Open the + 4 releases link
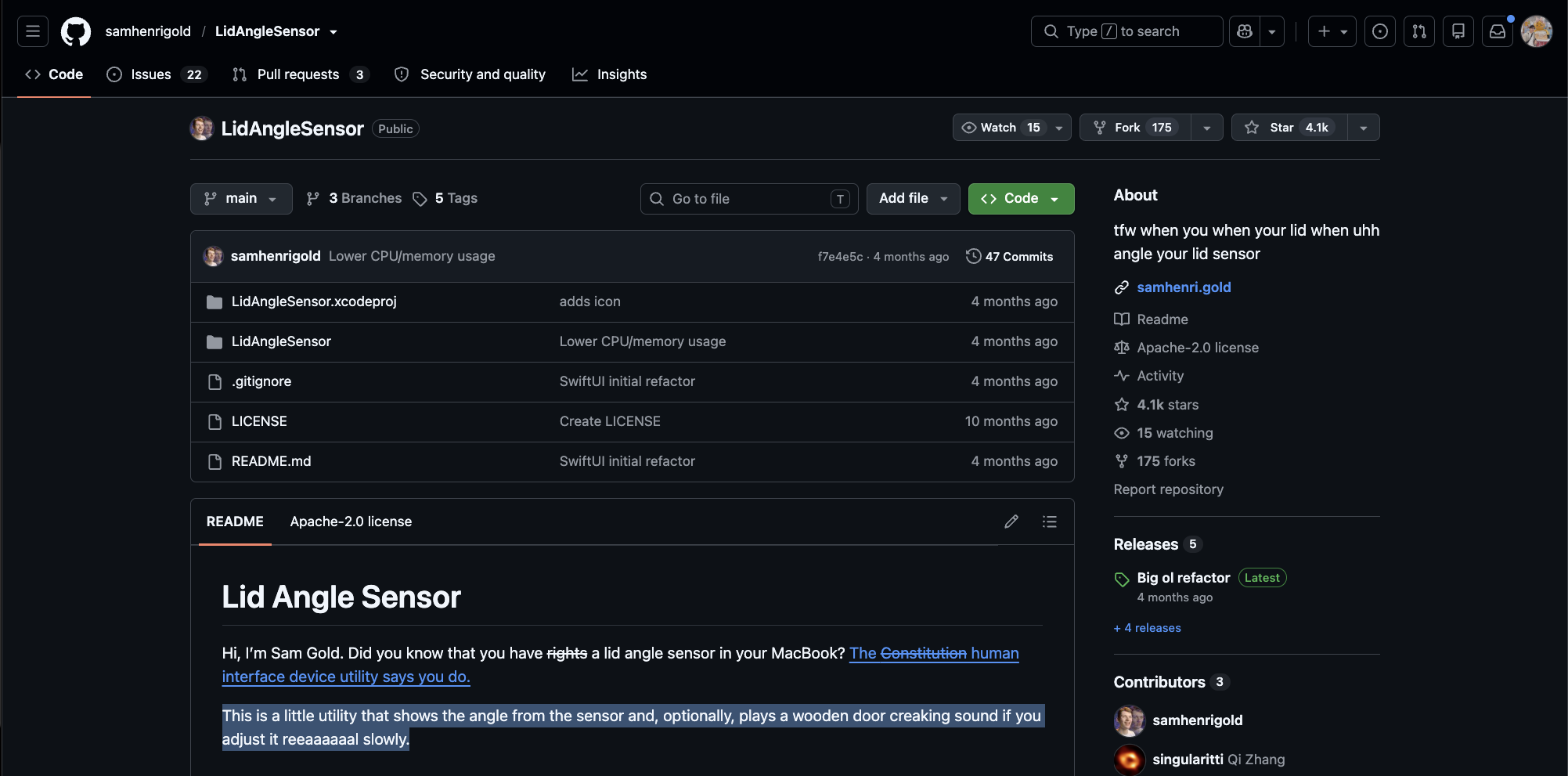Viewport: 1568px width, 776px height. coord(1148,628)
